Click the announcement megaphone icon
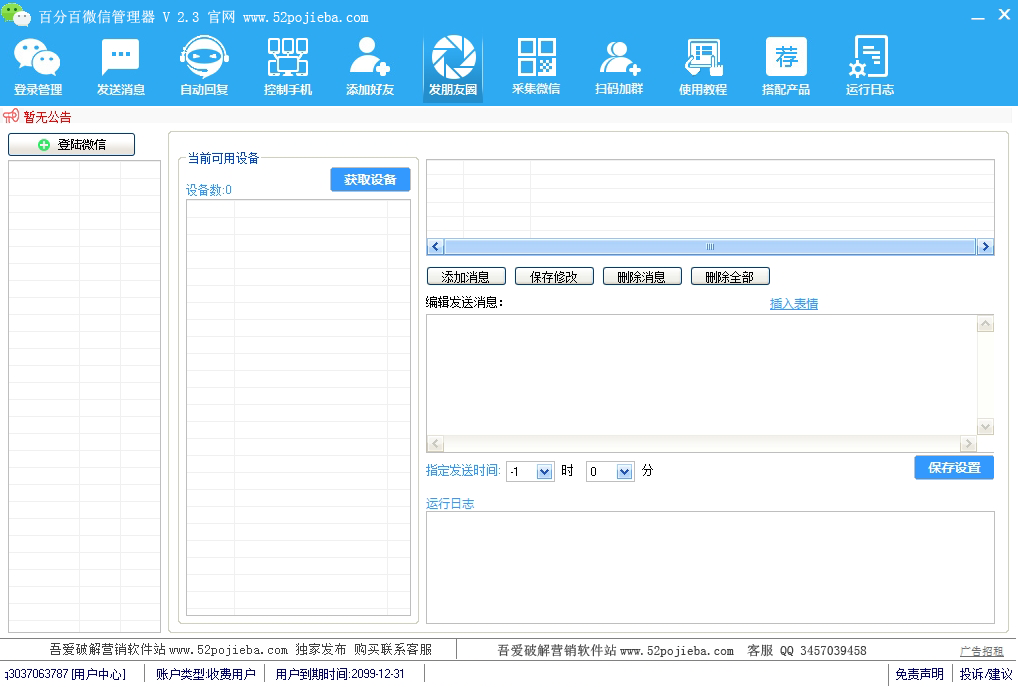The height and width of the screenshot is (687, 1018). pyautogui.click(x=10, y=117)
